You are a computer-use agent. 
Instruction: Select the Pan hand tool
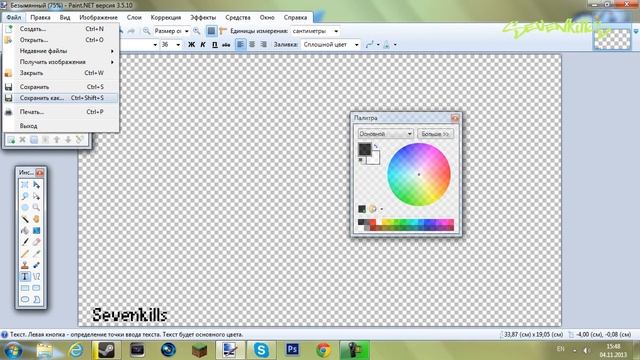36,219
